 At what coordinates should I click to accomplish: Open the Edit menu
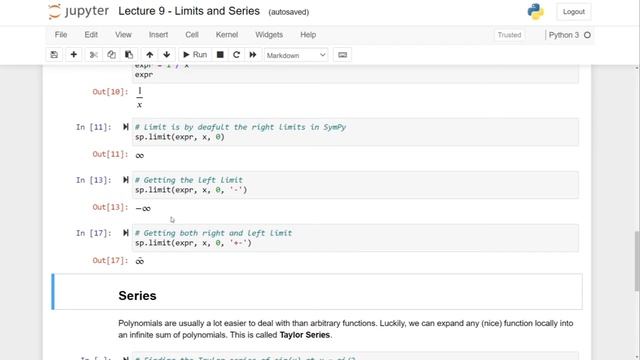point(91,35)
